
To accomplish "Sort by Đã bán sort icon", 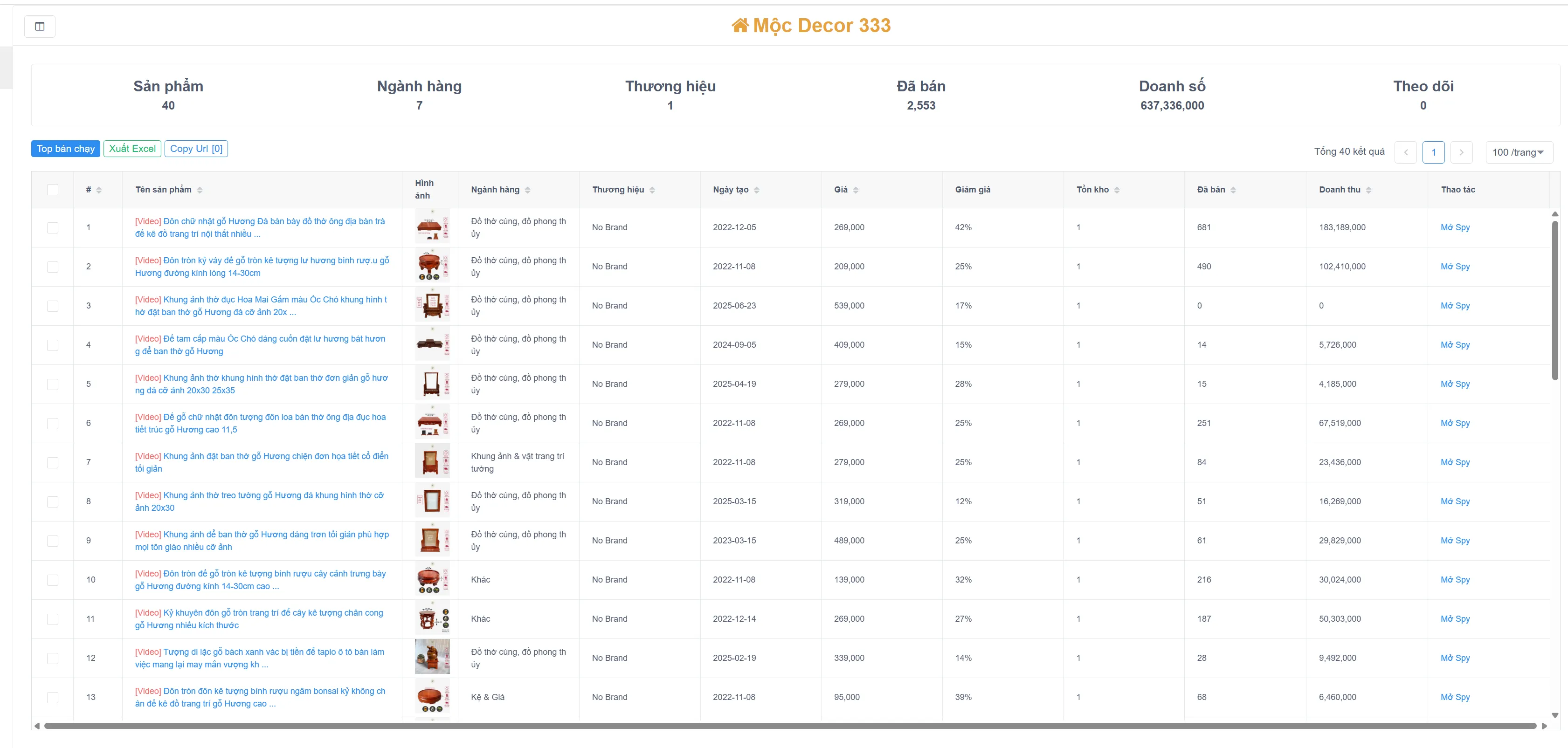I will 1233,190.
